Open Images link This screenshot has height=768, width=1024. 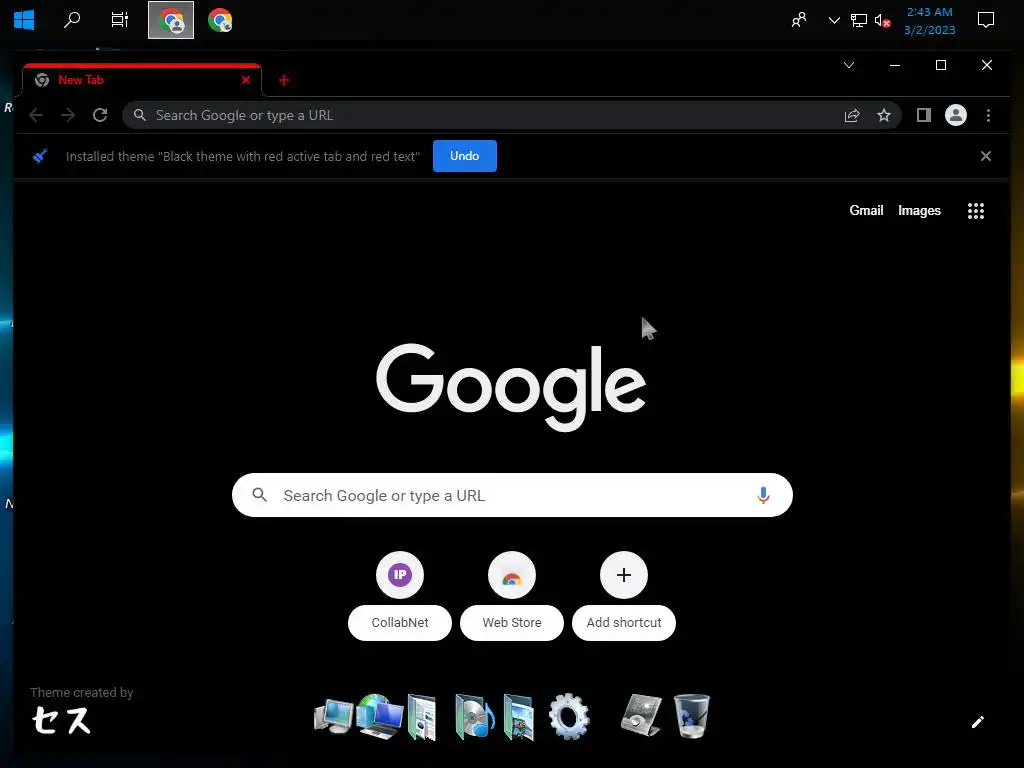pos(919,210)
